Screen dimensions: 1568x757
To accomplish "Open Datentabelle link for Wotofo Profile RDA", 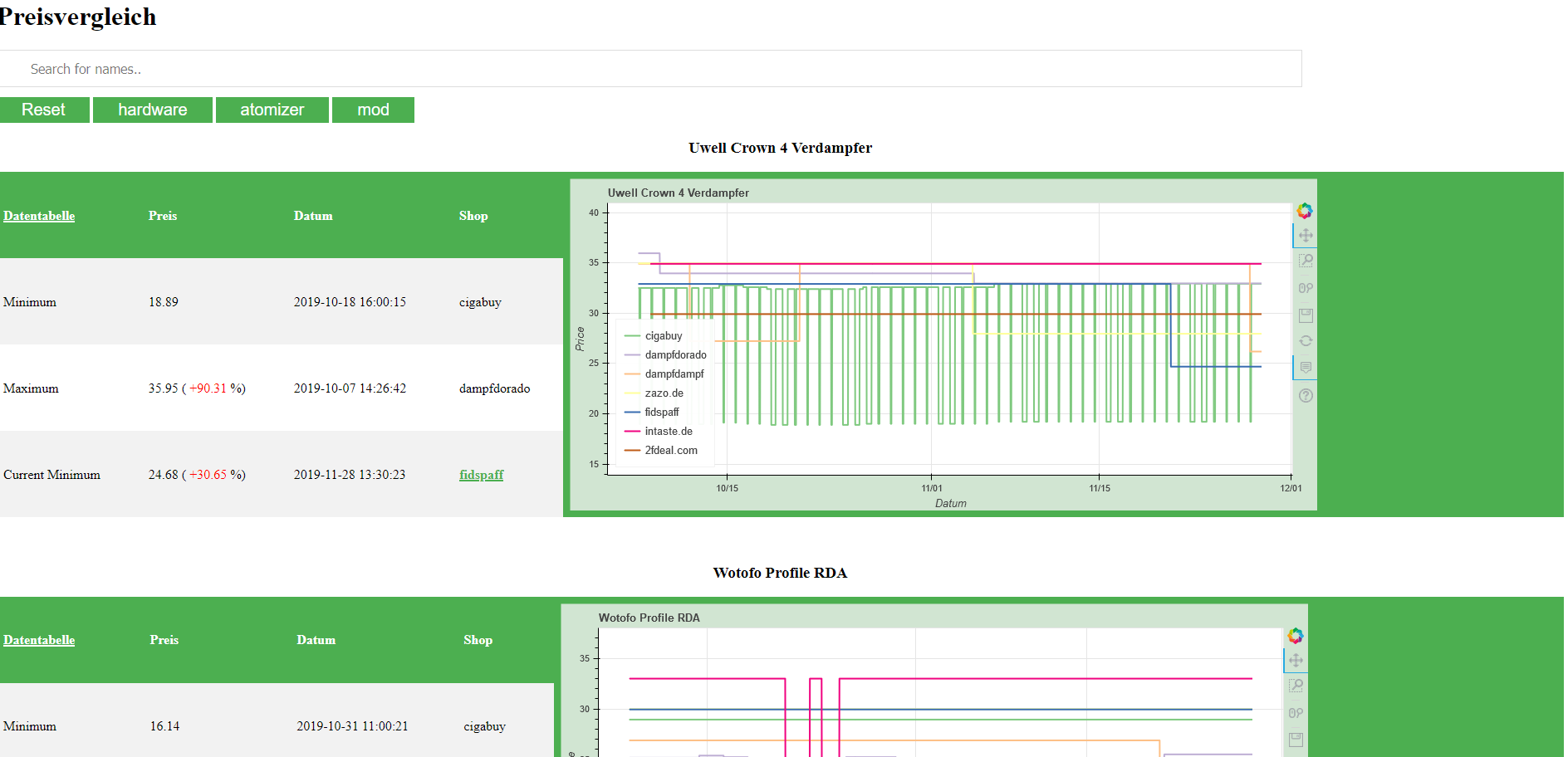I will click(x=39, y=640).
